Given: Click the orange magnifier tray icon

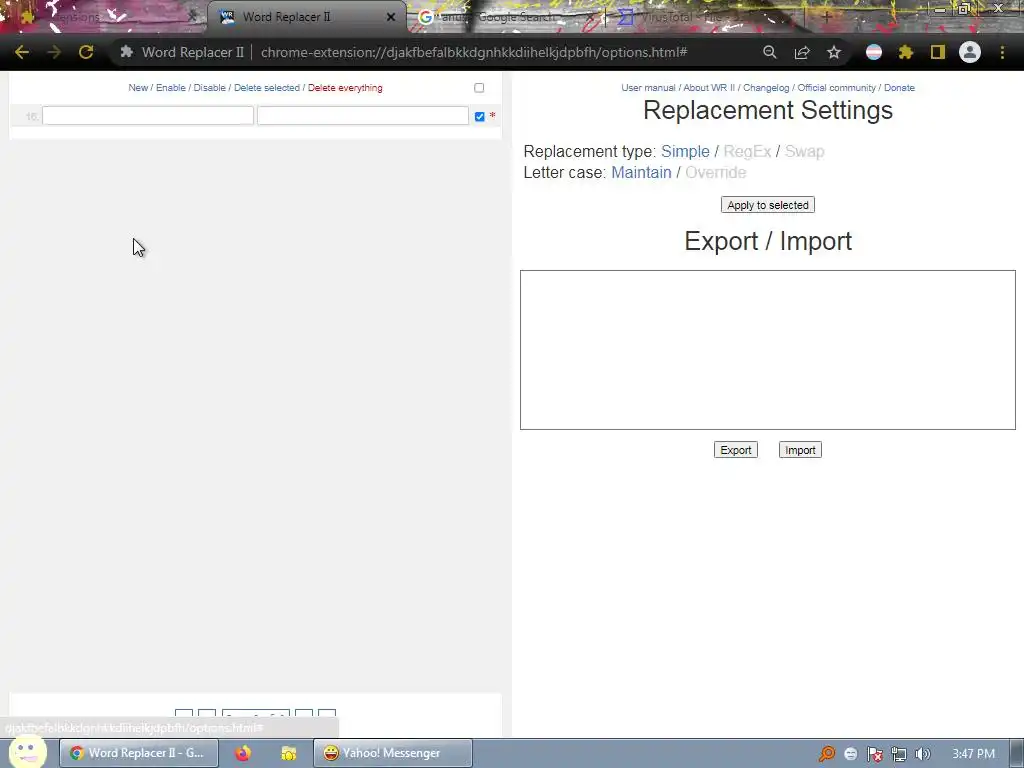Looking at the screenshot, I should click(827, 754).
